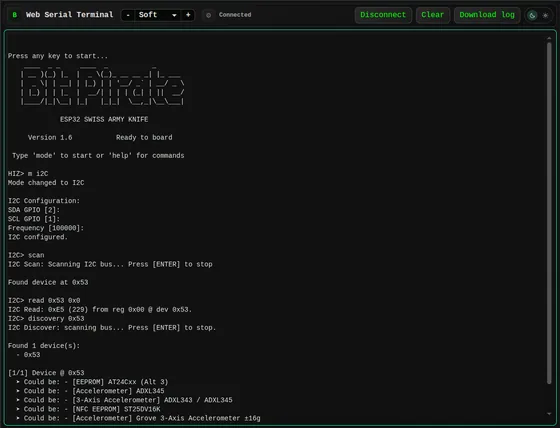Switch to dark mode moon icon
This screenshot has height=428, width=560.
(x=532, y=15)
